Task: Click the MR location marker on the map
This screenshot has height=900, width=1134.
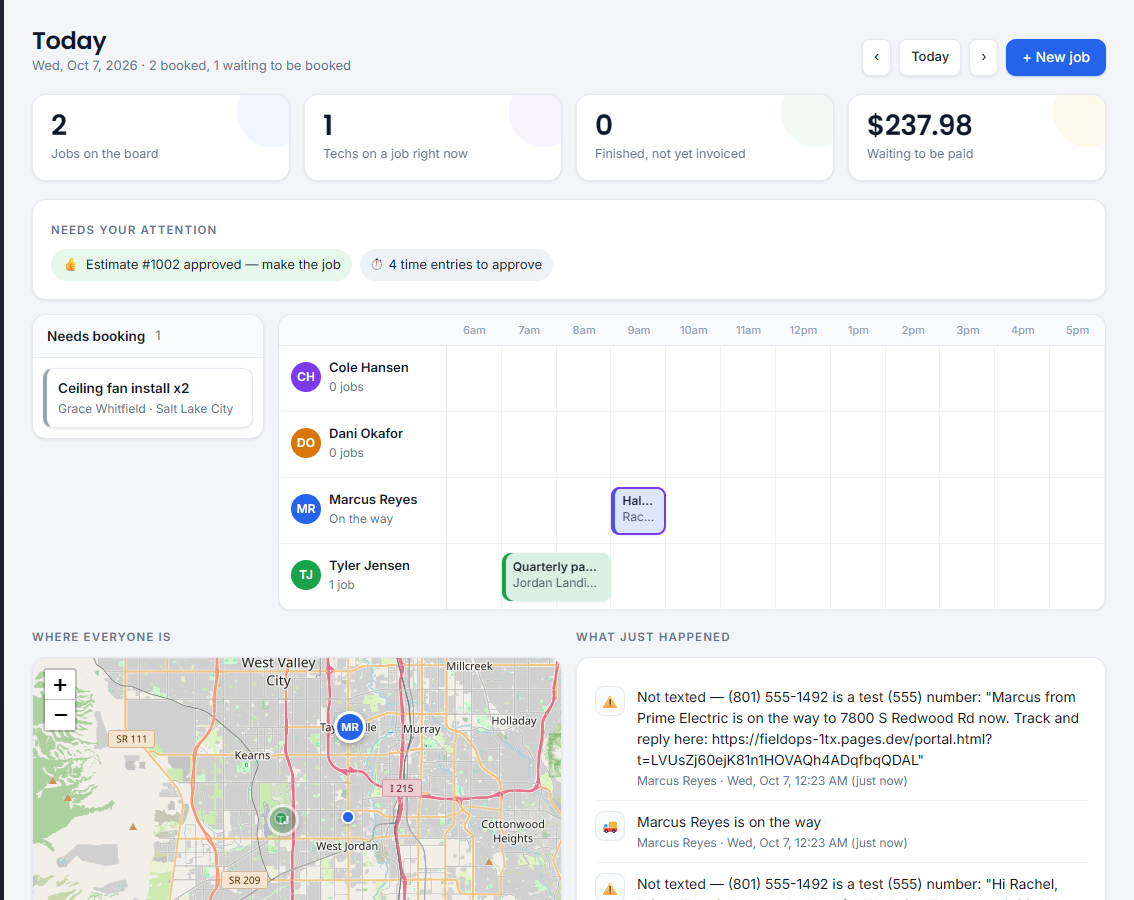Action: tap(350, 727)
